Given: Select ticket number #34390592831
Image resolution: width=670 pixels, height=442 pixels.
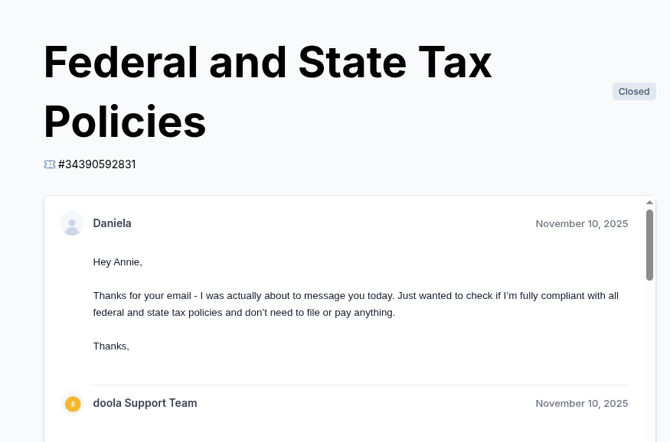Looking at the screenshot, I should tap(97, 164).
